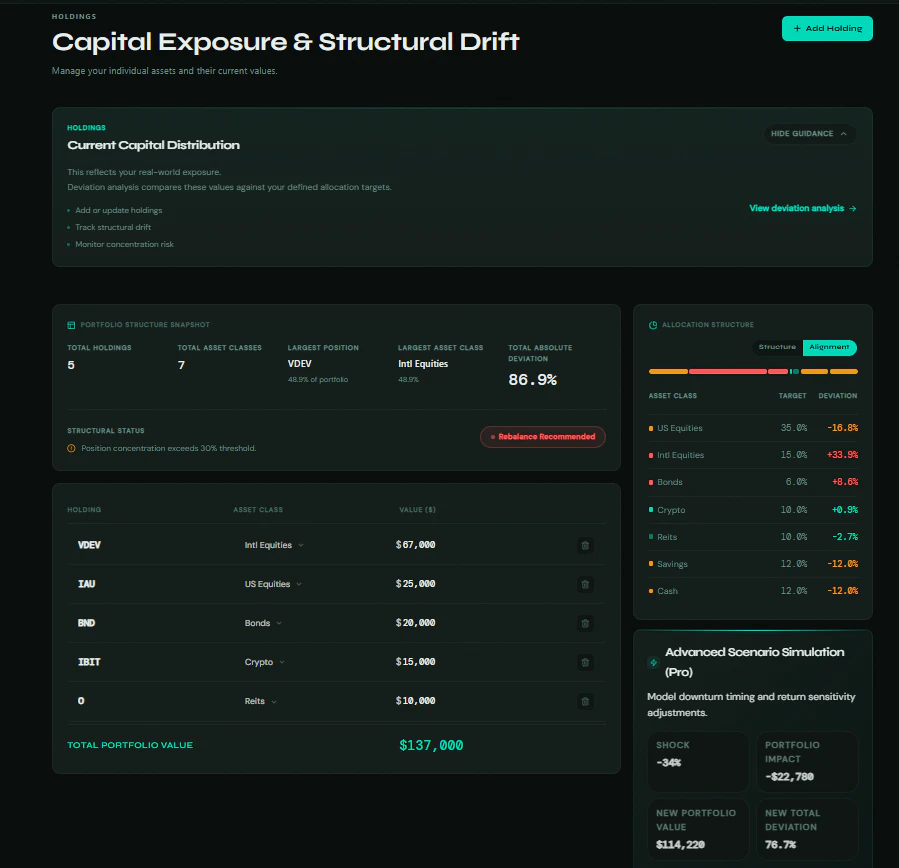Open asset class dropdown for VDEV

[x=274, y=545]
